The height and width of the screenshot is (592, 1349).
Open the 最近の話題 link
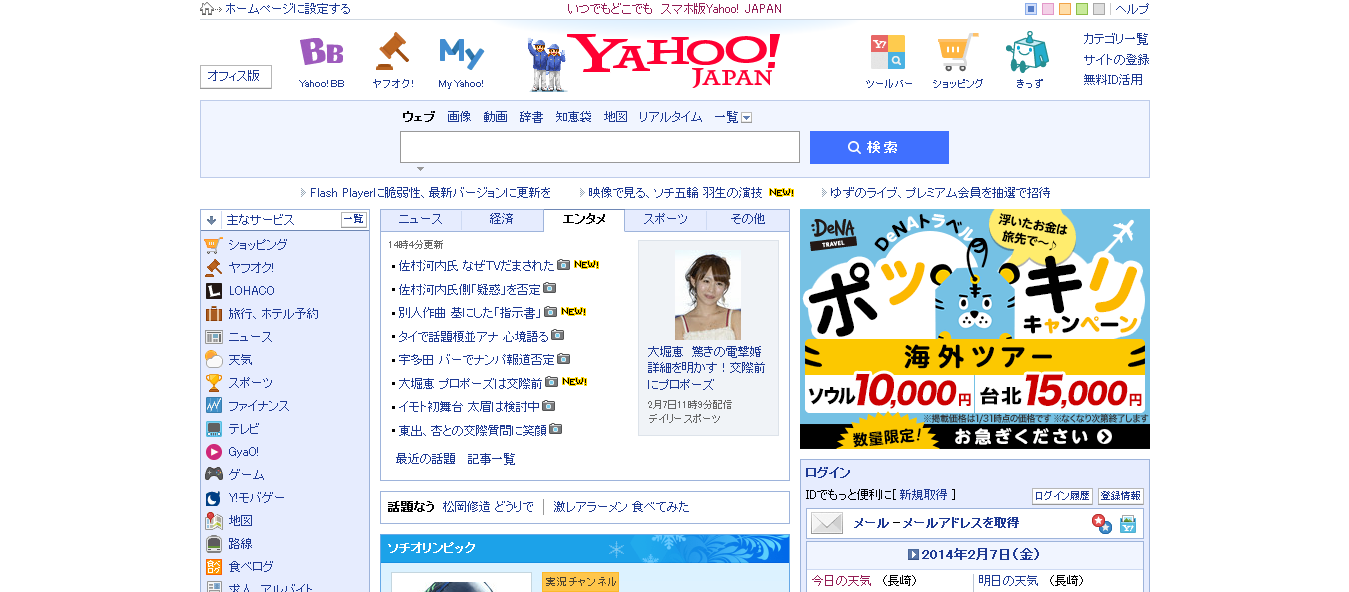425,459
